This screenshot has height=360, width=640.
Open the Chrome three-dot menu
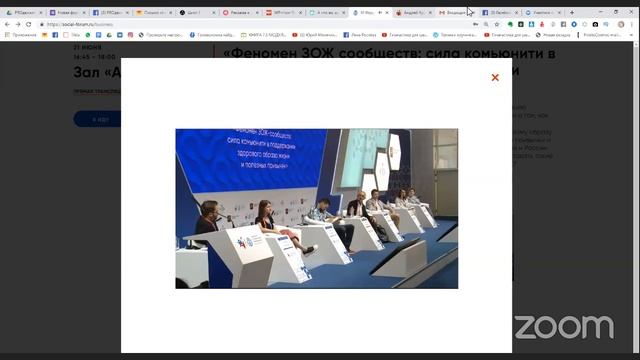tap(632, 24)
